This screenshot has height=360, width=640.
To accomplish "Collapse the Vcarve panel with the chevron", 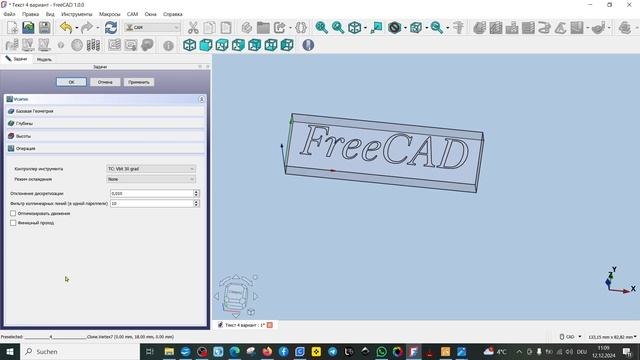I will [201, 99].
